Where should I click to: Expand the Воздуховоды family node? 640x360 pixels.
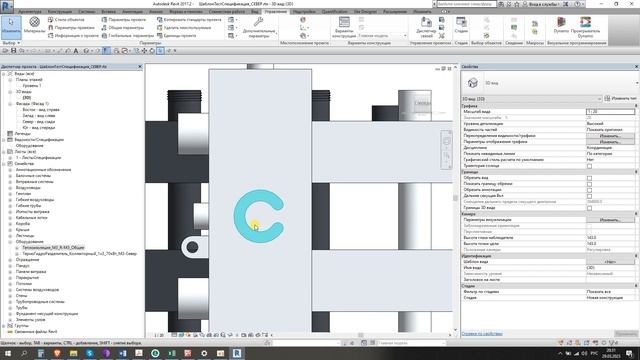pyautogui.click(x=10, y=188)
